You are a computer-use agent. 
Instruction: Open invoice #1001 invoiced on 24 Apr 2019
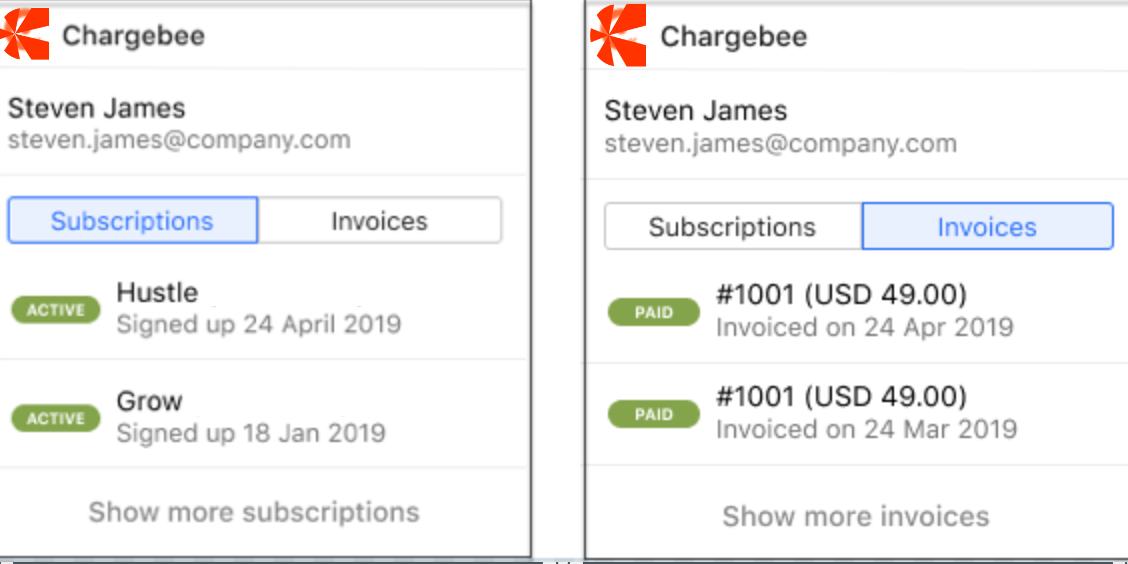(x=841, y=295)
